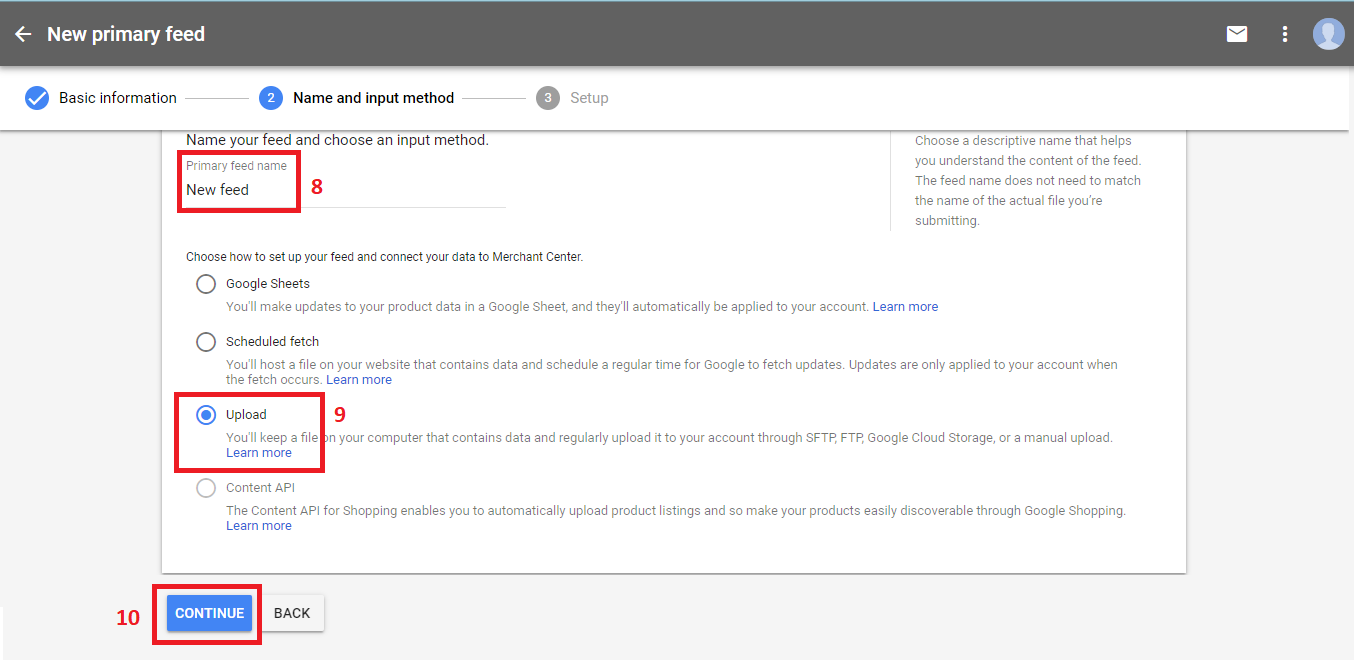Click the Primary feed name input field
This screenshot has height=660, width=1354.
(346, 190)
